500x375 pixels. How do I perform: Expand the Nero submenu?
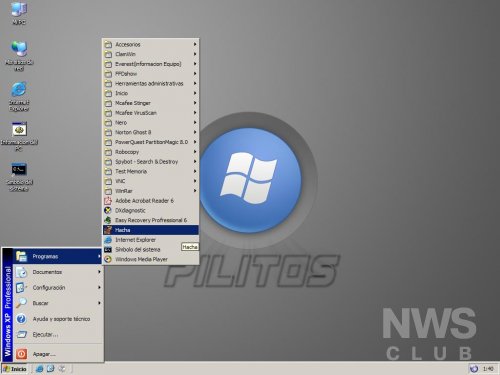[x=151, y=122]
